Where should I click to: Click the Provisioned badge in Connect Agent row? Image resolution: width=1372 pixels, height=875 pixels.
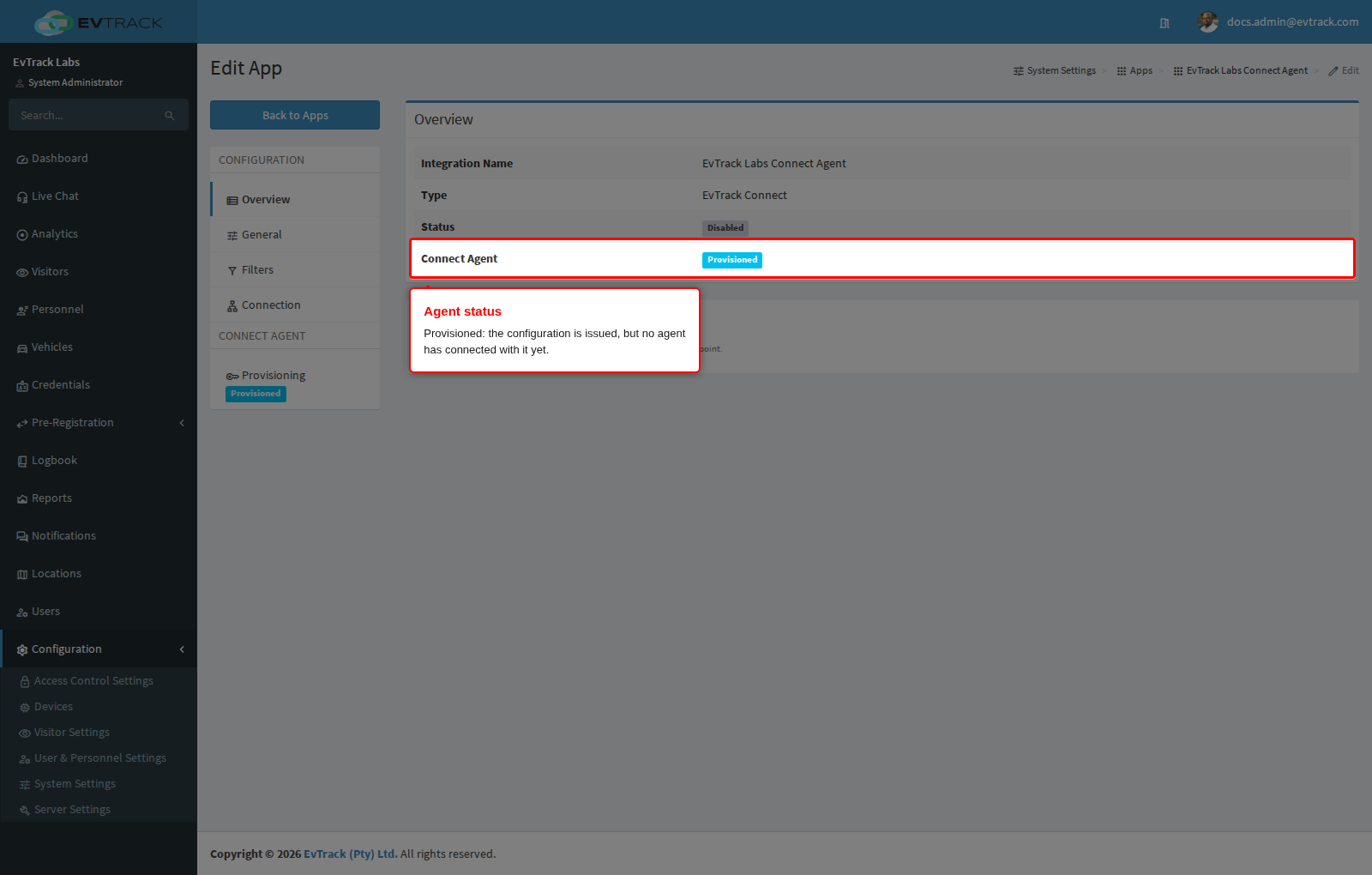point(732,260)
